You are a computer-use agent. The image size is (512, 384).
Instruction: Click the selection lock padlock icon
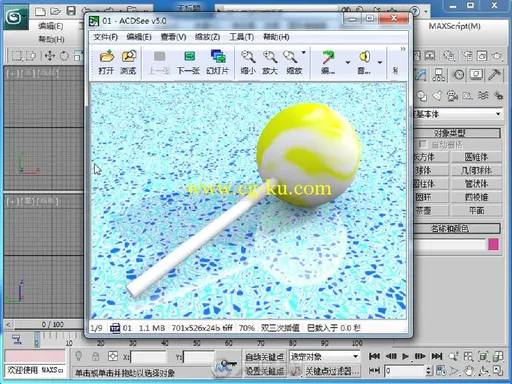click(x=96, y=357)
